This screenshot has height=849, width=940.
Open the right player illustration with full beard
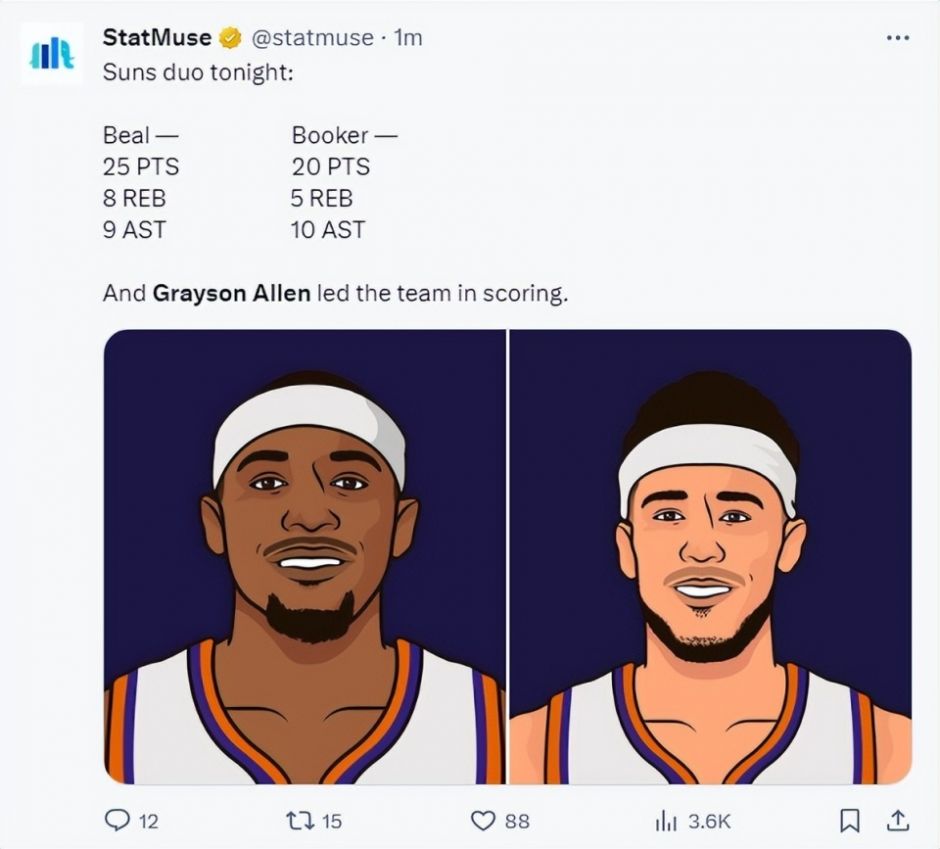711,557
